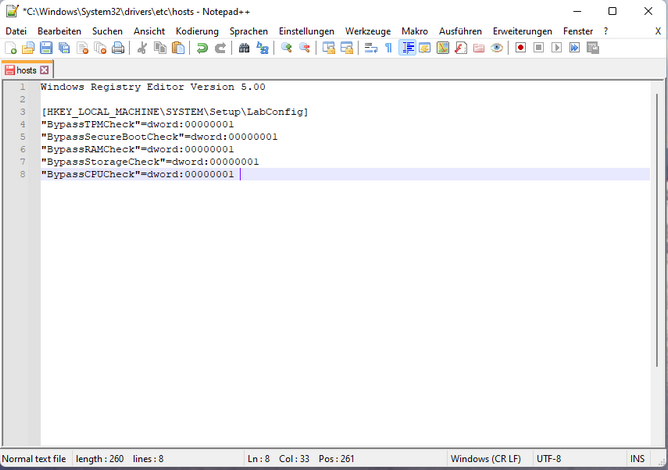The height and width of the screenshot is (470, 668).
Task: Click line 3 with HKEY_LOCAL_MACHINE text
Action: point(175,112)
